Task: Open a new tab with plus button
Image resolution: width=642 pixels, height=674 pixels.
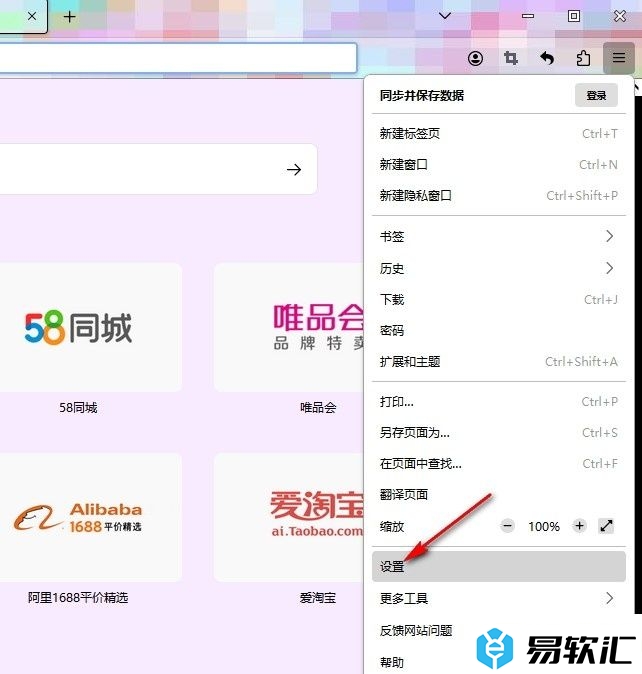Action: click(69, 16)
